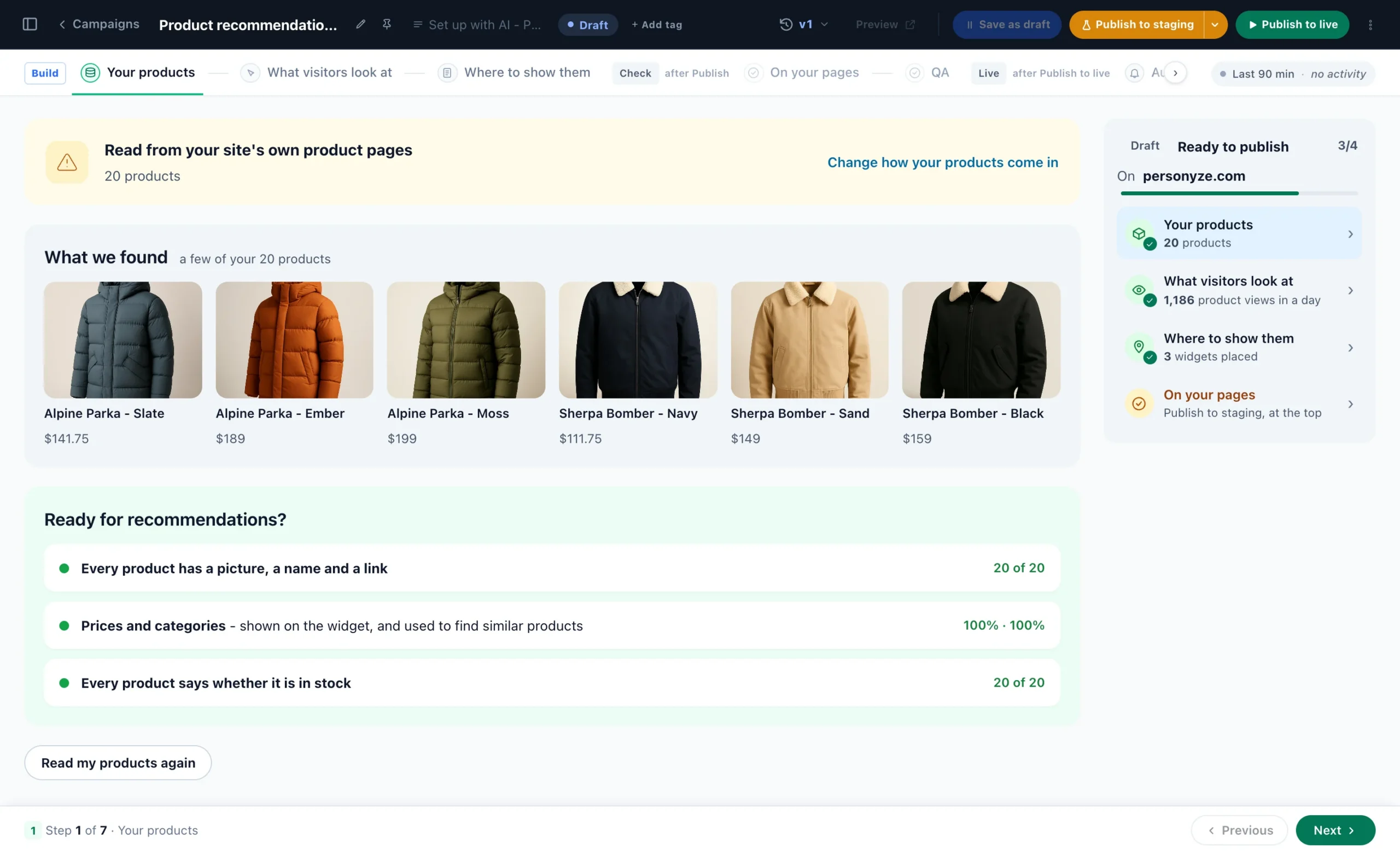Click the pin icon beside campaign title
This screenshot has height=855, width=1400.
[x=387, y=25]
